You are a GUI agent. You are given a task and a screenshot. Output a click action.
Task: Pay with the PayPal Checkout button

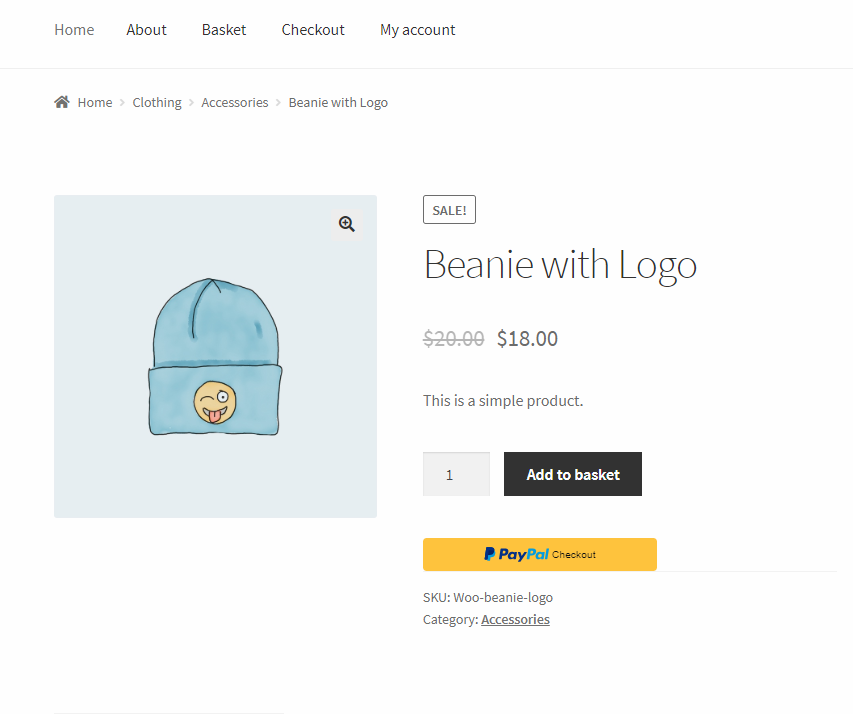(540, 554)
